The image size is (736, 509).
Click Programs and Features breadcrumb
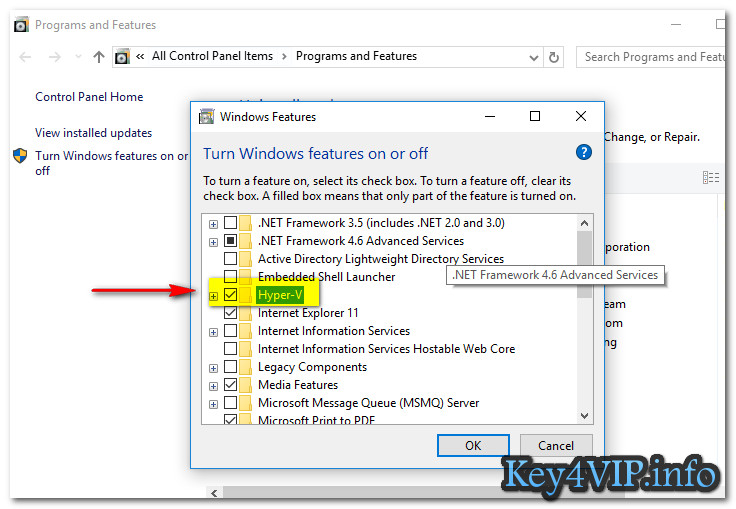[x=356, y=56]
